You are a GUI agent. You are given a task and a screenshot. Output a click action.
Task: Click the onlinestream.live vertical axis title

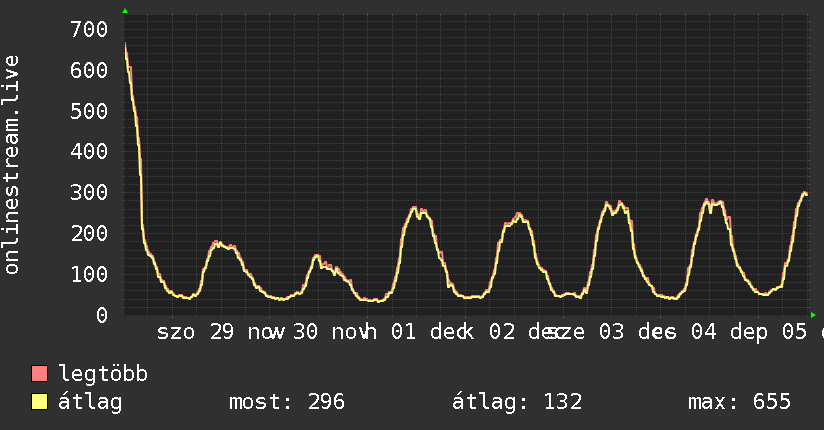(x=11, y=165)
